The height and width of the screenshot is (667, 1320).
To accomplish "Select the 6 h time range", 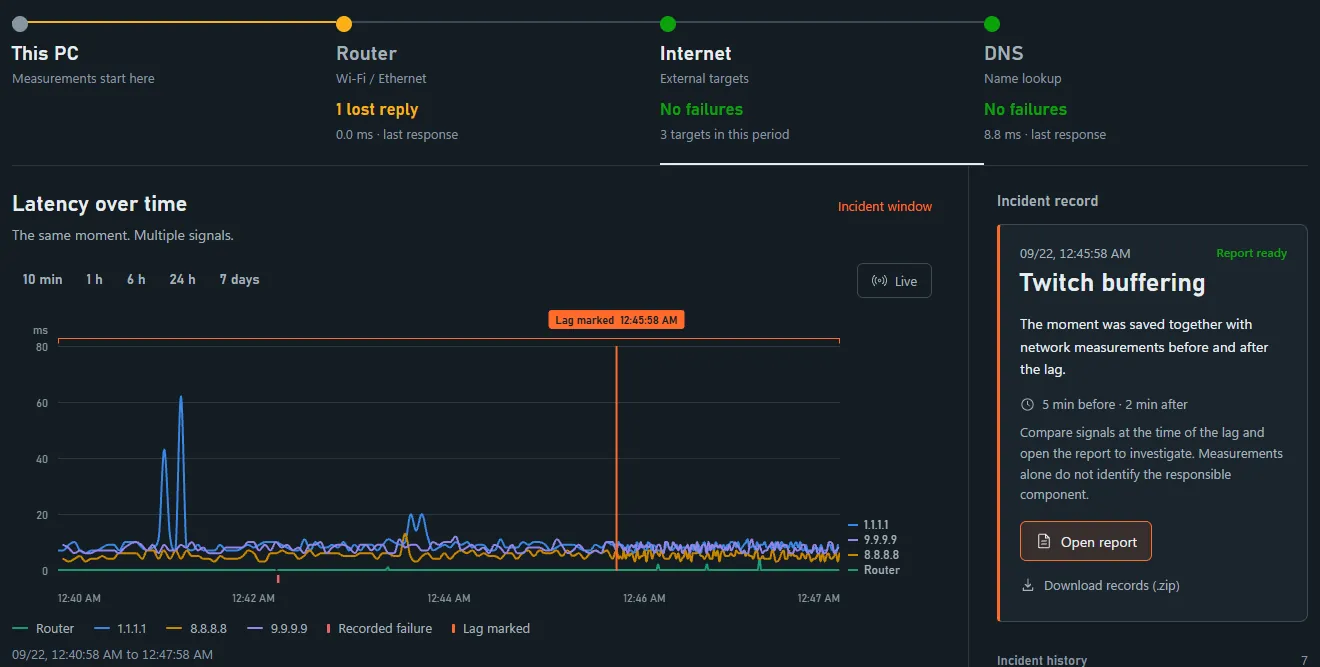I will pos(136,280).
